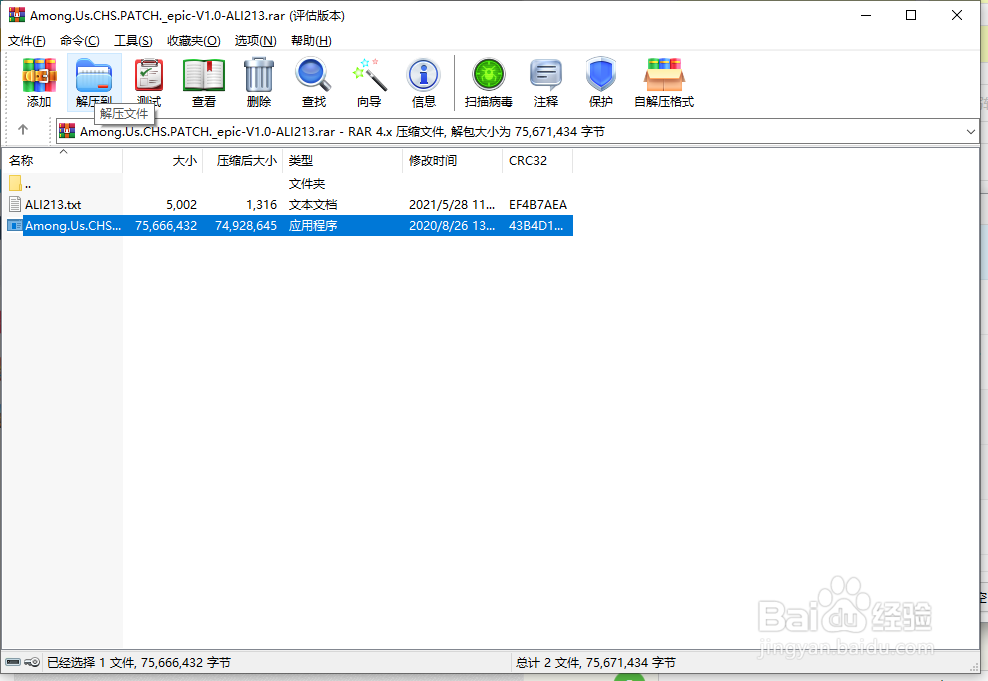Click the key icon in status bar
This screenshot has width=988, height=681.
pos(33,661)
